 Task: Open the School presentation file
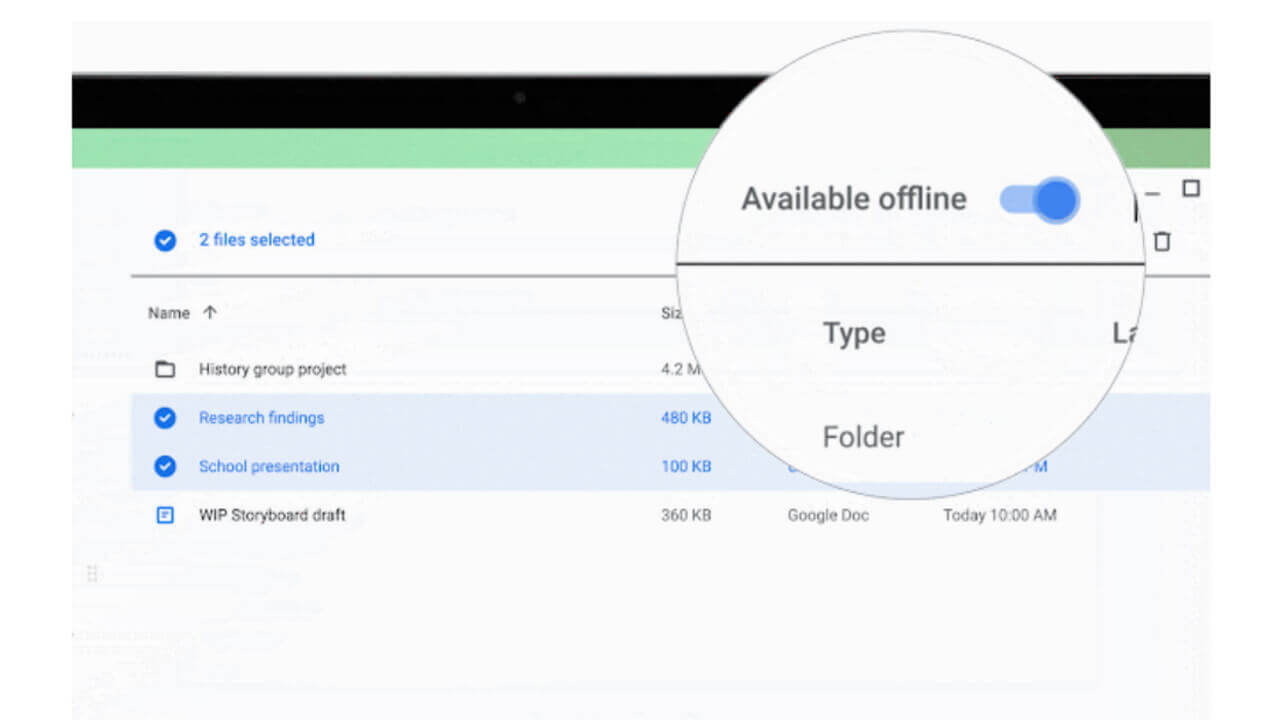pyautogui.click(x=269, y=466)
